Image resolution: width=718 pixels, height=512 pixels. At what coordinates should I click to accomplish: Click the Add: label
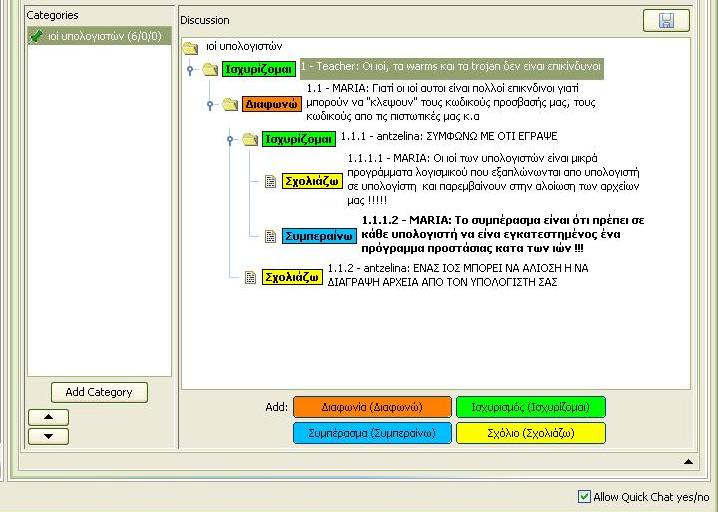pos(277,407)
